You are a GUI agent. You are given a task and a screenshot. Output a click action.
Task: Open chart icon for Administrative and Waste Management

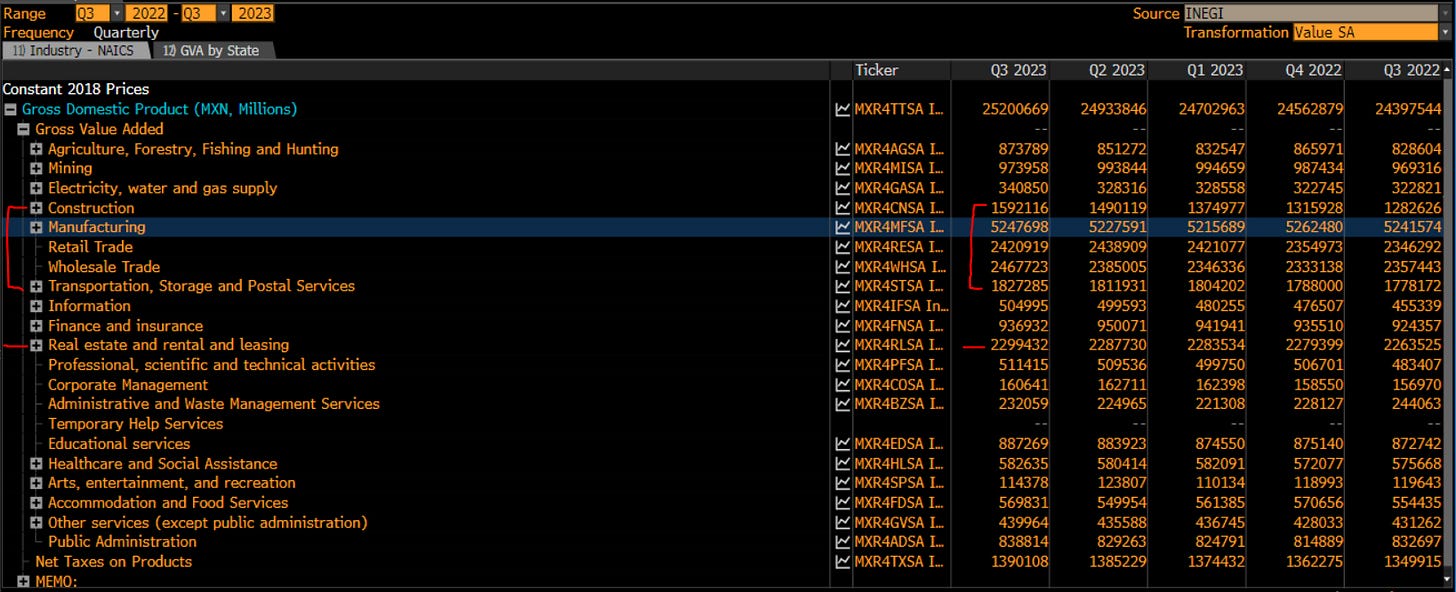[x=842, y=404]
